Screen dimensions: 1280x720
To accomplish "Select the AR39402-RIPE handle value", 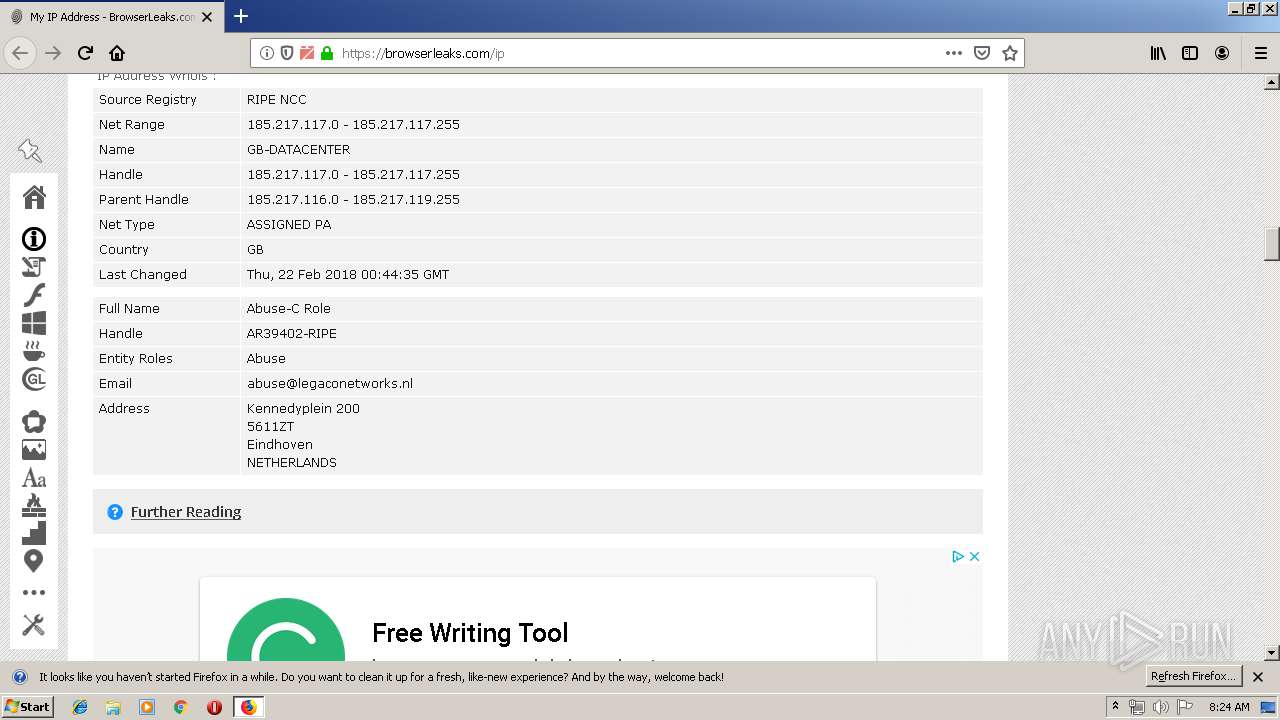I will click(292, 334).
